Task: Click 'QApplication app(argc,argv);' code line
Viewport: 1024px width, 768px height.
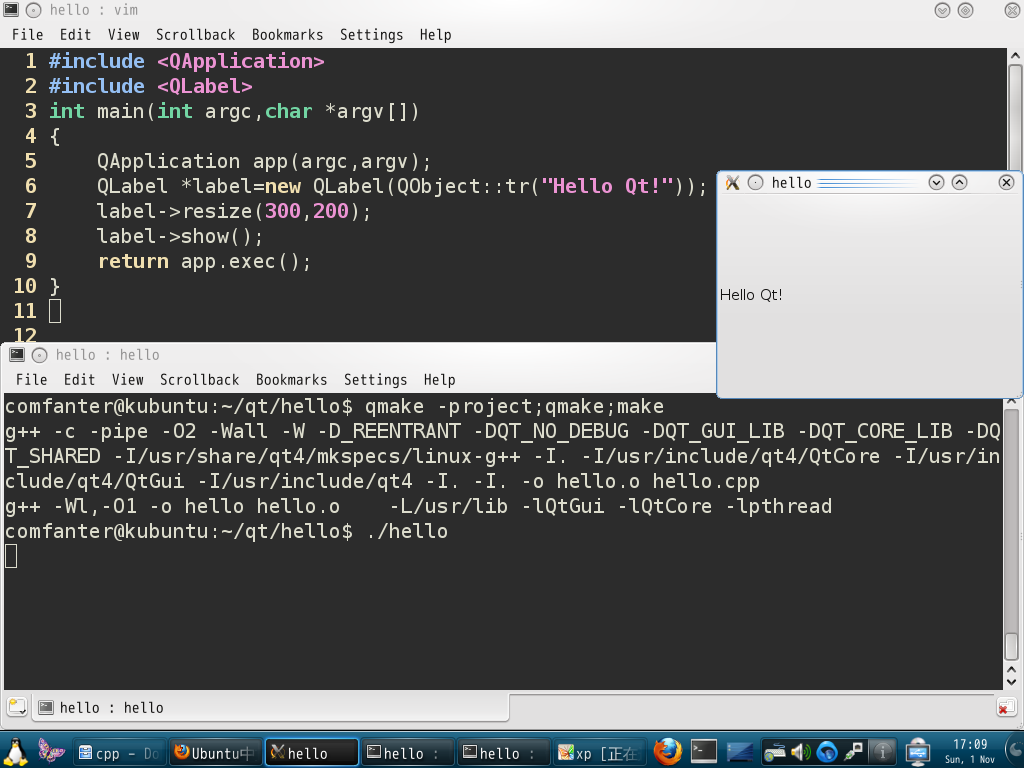Action: click(264, 161)
